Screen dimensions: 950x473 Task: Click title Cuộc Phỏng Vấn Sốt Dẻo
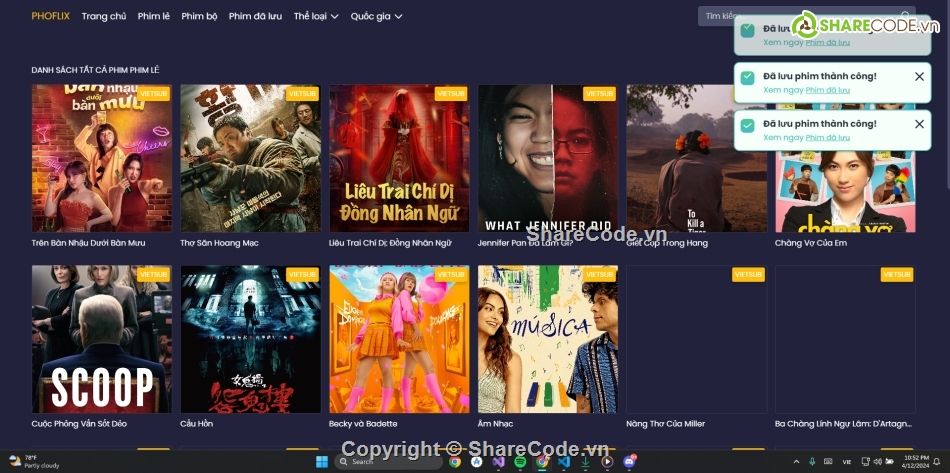(79, 424)
